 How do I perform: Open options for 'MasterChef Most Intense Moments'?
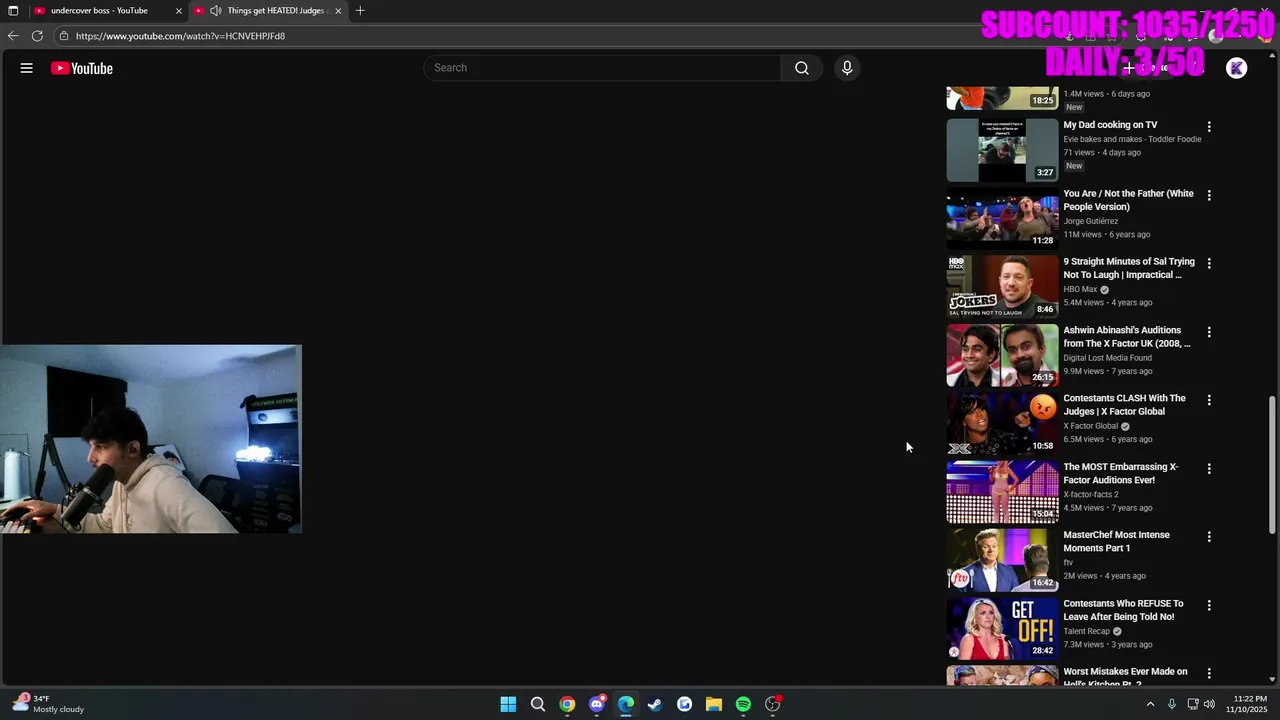pyautogui.click(x=1209, y=537)
